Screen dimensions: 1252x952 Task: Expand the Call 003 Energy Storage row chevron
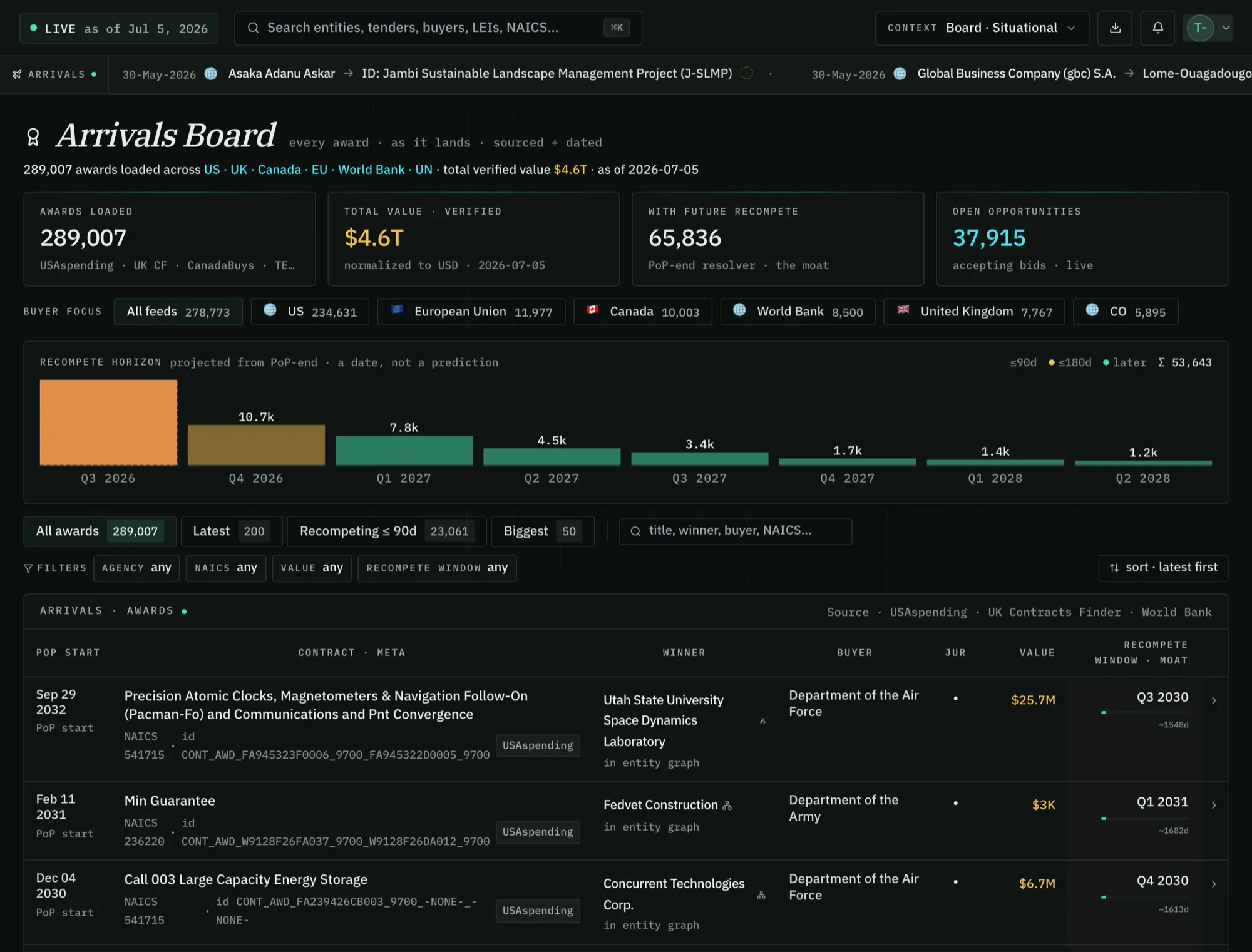[x=1214, y=884]
